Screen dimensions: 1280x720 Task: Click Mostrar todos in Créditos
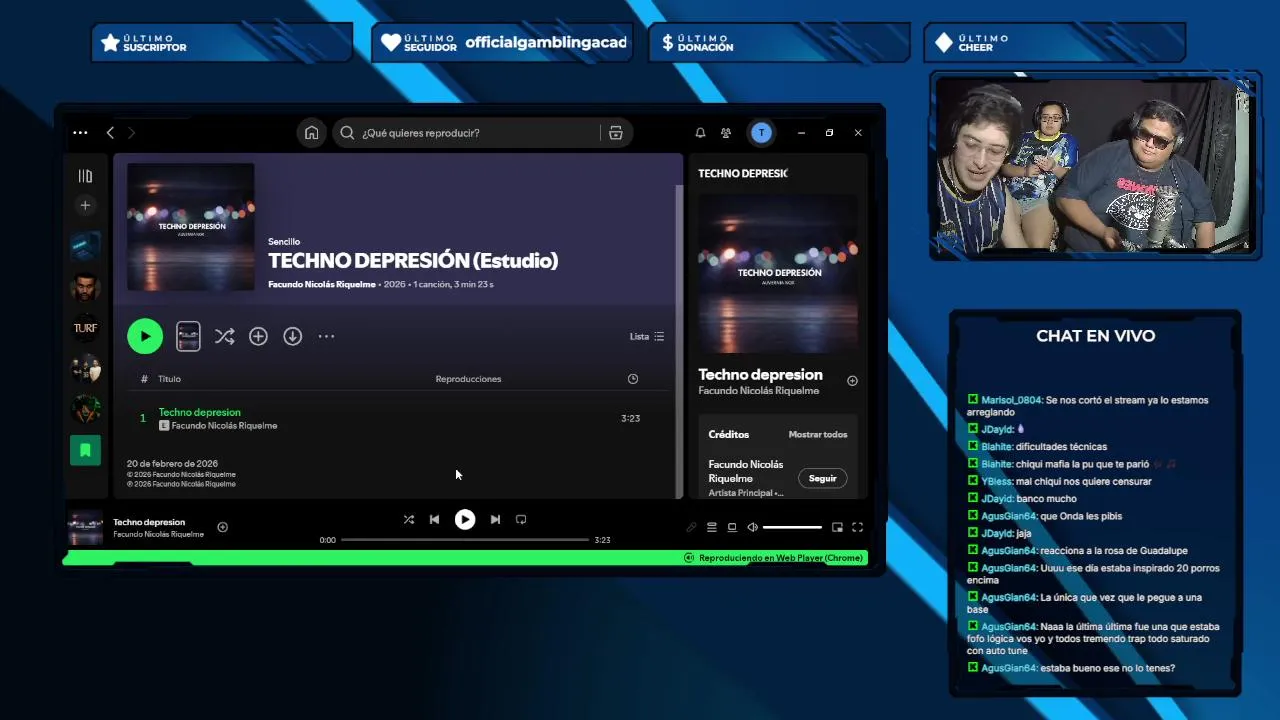pyautogui.click(x=818, y=435)
